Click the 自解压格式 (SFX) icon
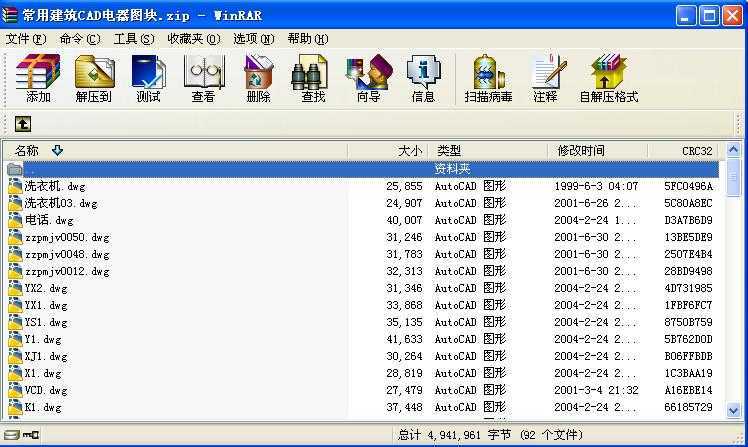 coord(608,78)
